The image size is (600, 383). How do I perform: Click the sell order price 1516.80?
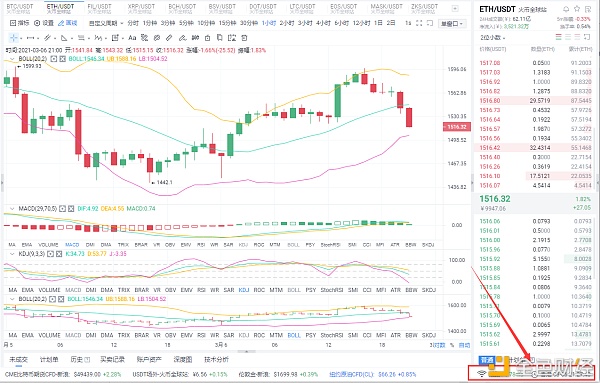490,101
